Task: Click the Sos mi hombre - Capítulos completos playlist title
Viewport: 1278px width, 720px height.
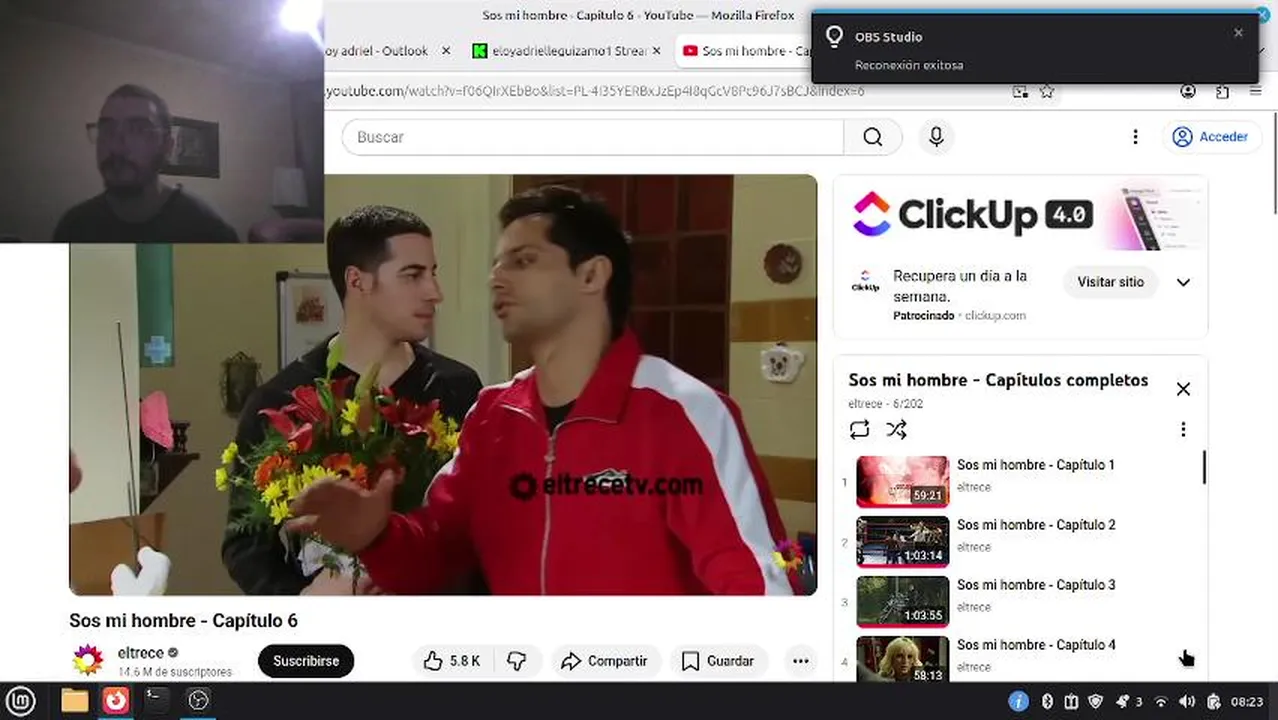Action: click(998, 380)
